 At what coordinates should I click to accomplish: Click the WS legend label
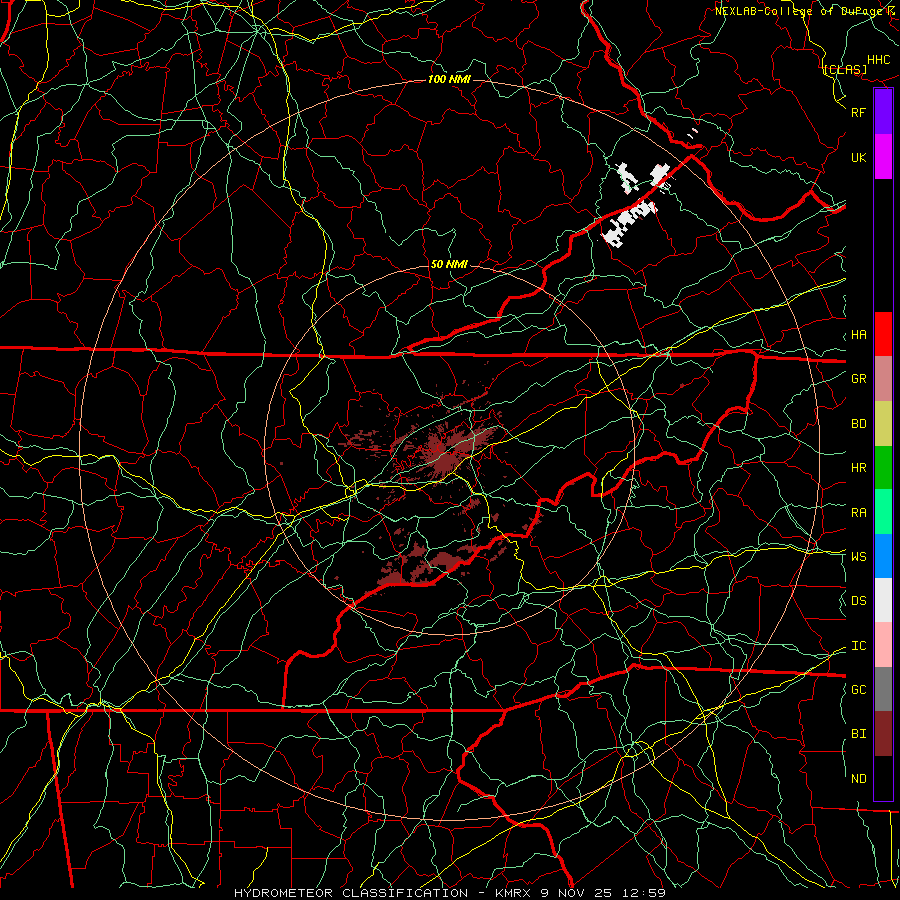click(859, 557)
